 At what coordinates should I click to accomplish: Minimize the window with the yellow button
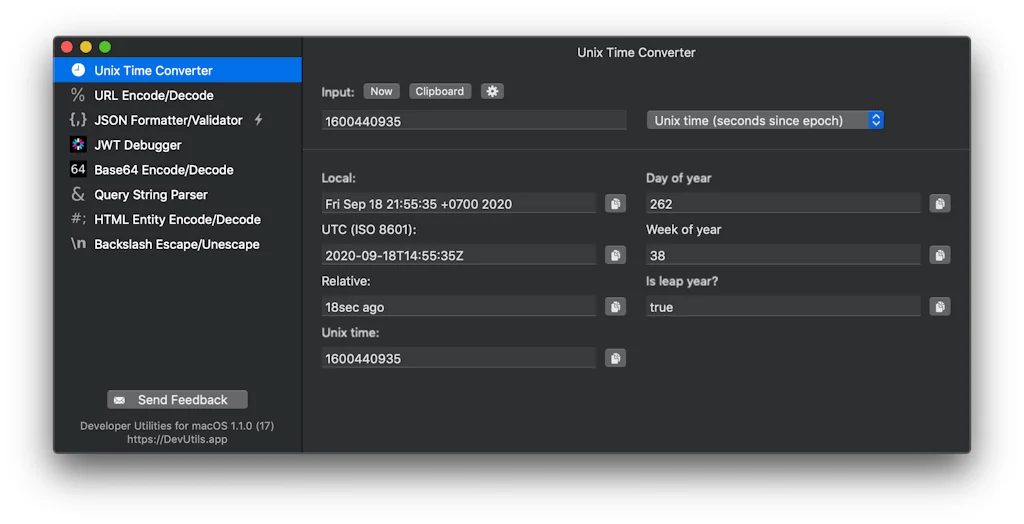point(86,46)
